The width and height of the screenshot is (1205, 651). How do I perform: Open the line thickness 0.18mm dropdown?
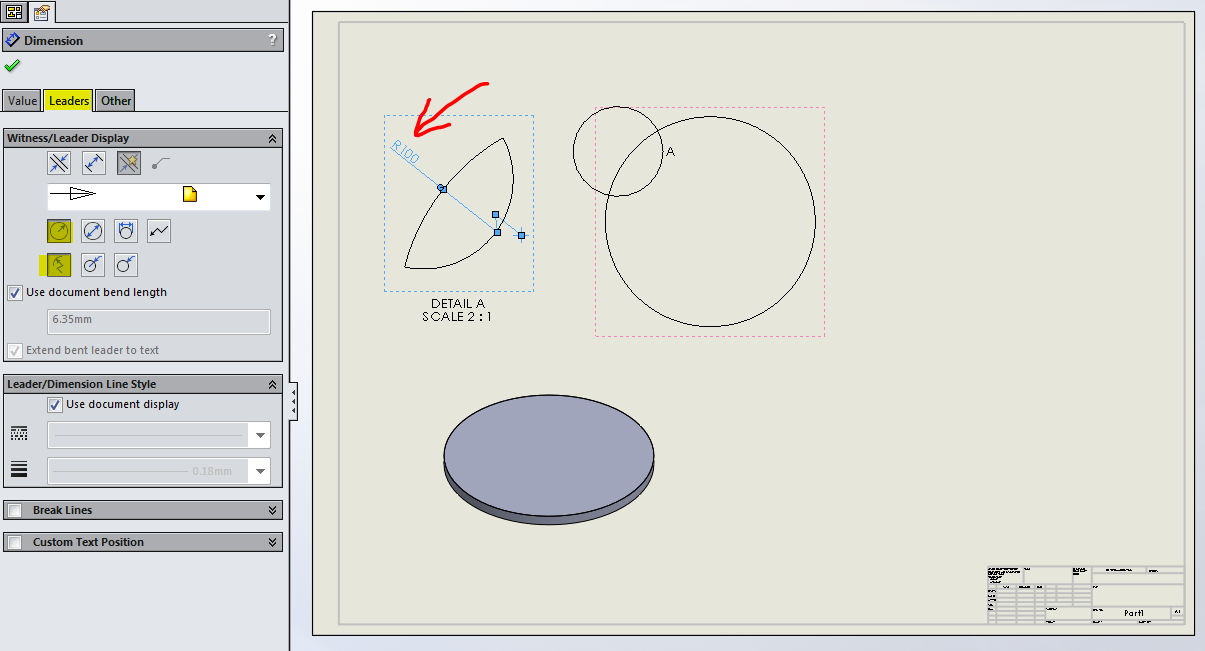[x=261, y=471]
